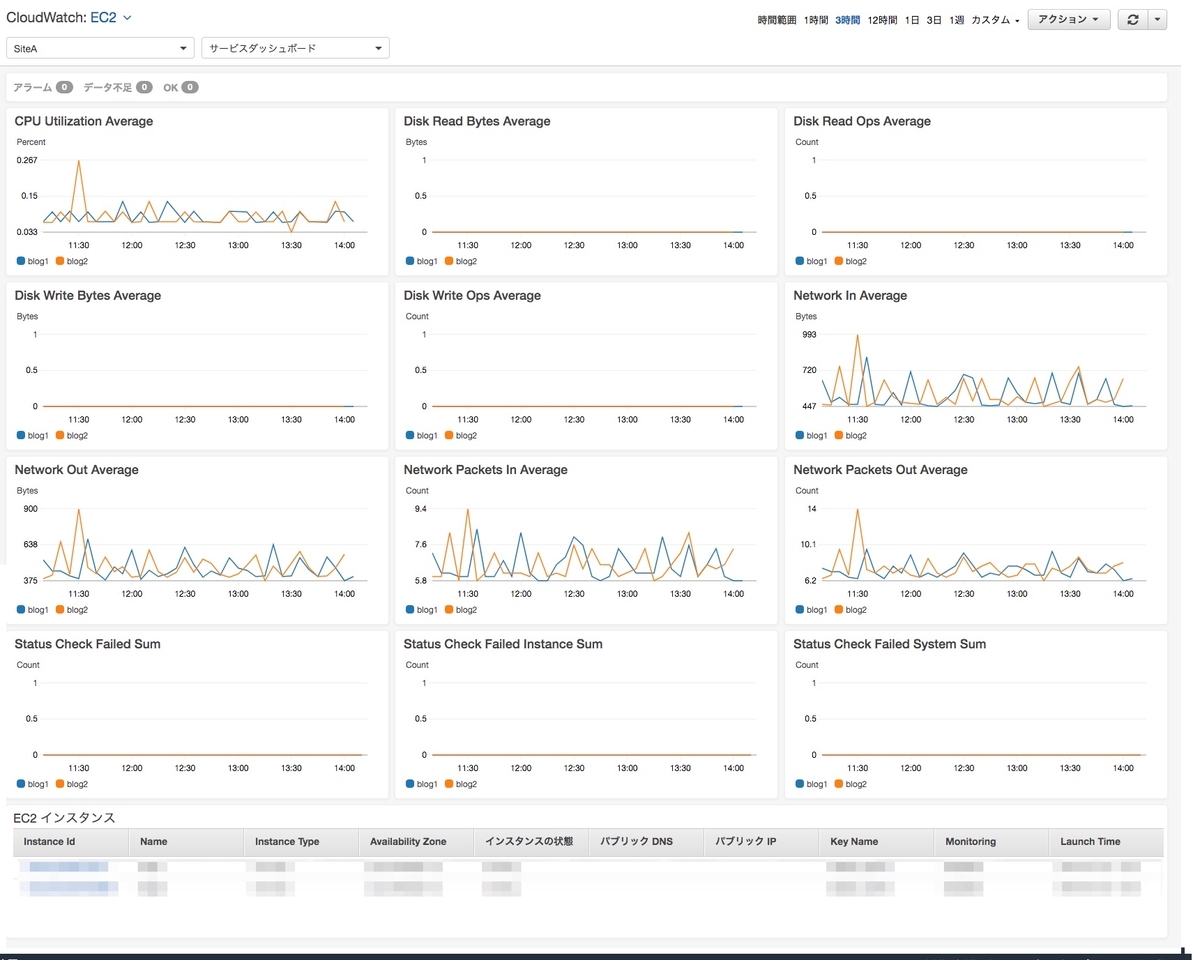Viewport: 1200px width, 960px height.
Task: Open the CPU Utilization Average widget title
Action: [x=84, y=121]
